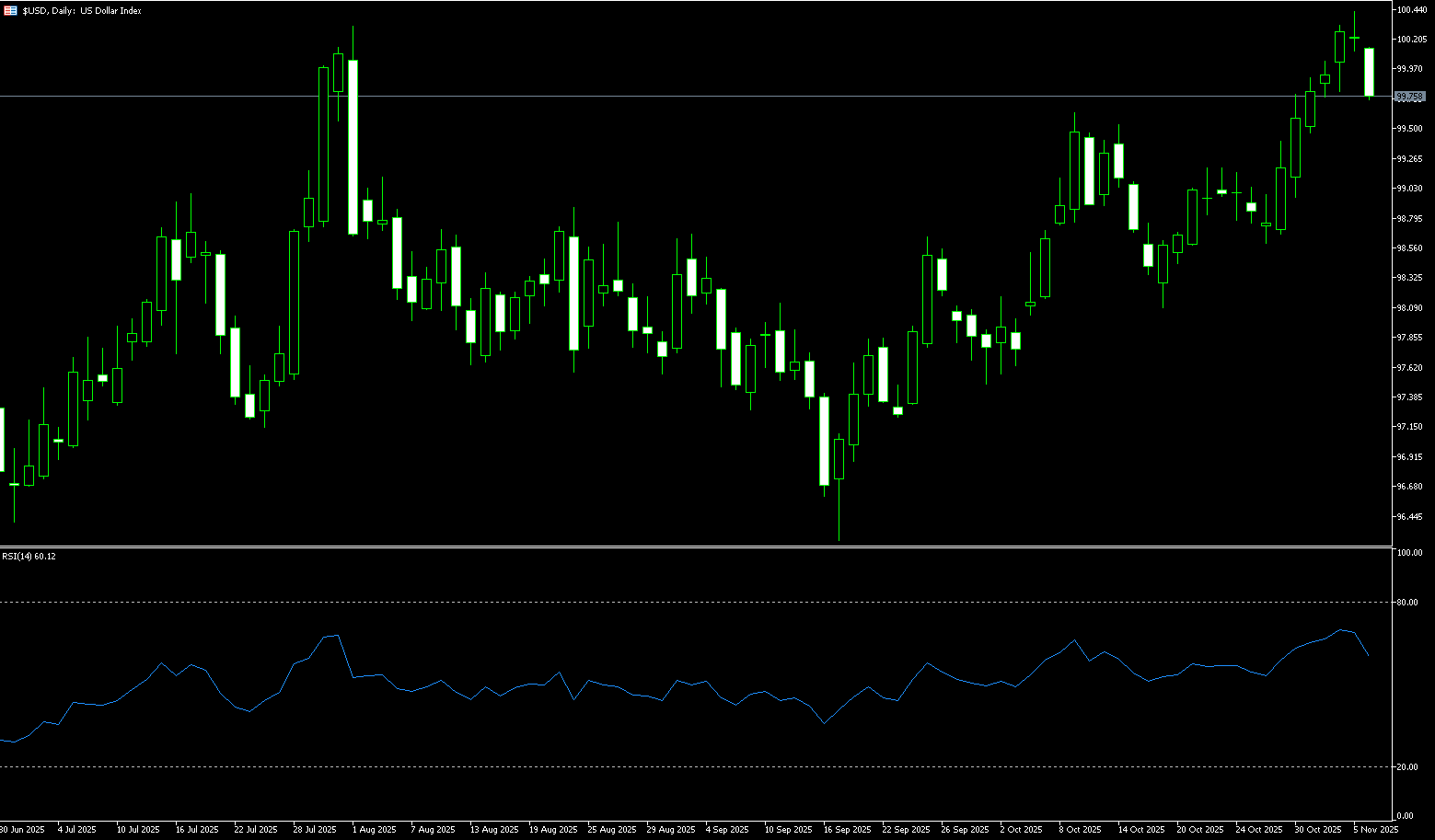The image size is (1435, 840).
Task: Click the chart icon beside $USD title
Action: 10,11
